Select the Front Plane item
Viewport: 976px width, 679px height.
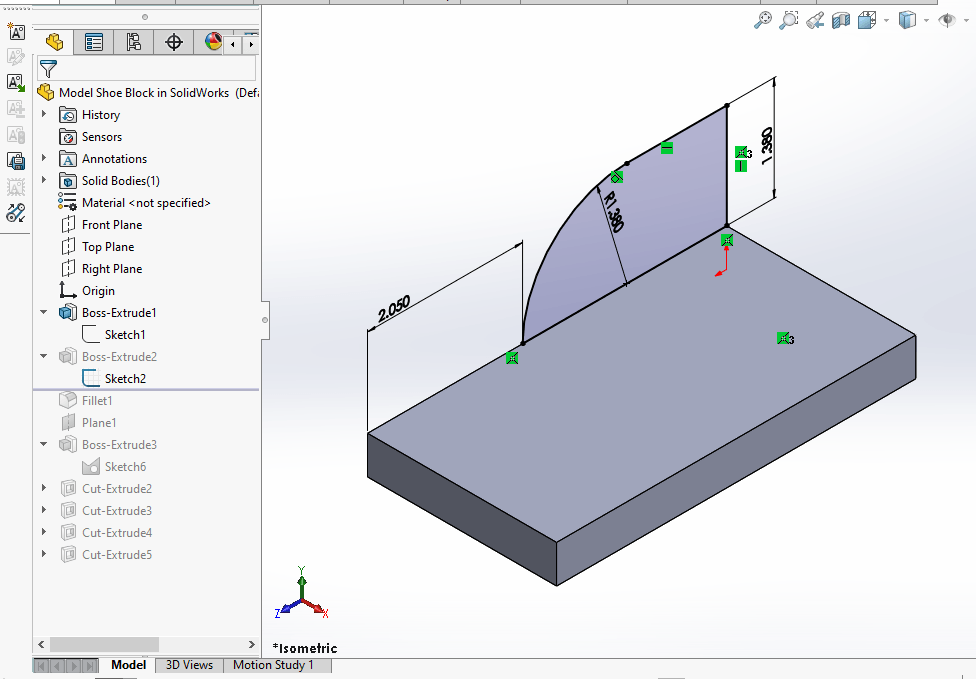click(x=111, y=225)
